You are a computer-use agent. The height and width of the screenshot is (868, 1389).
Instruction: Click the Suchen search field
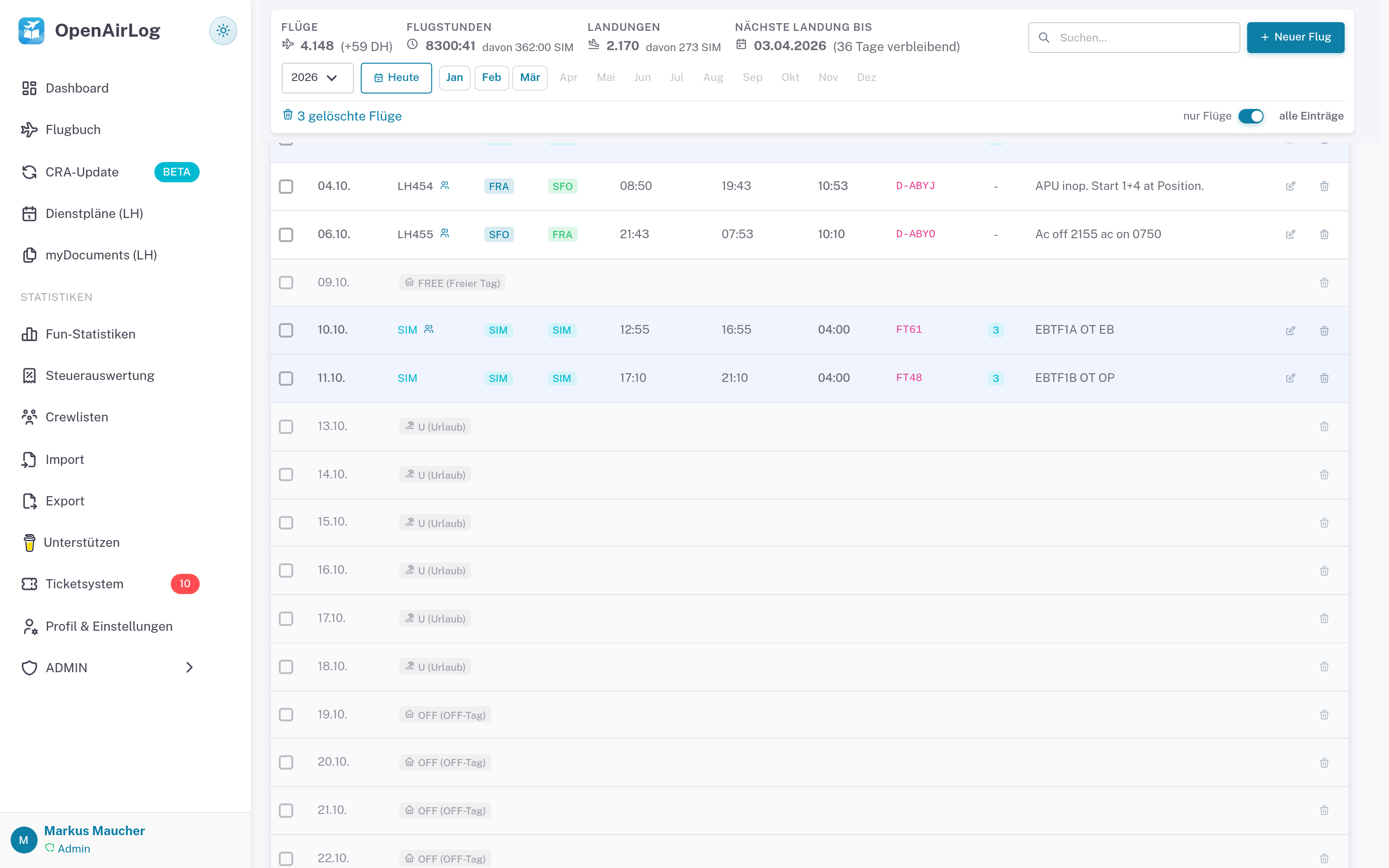[x=1133, y=38]
